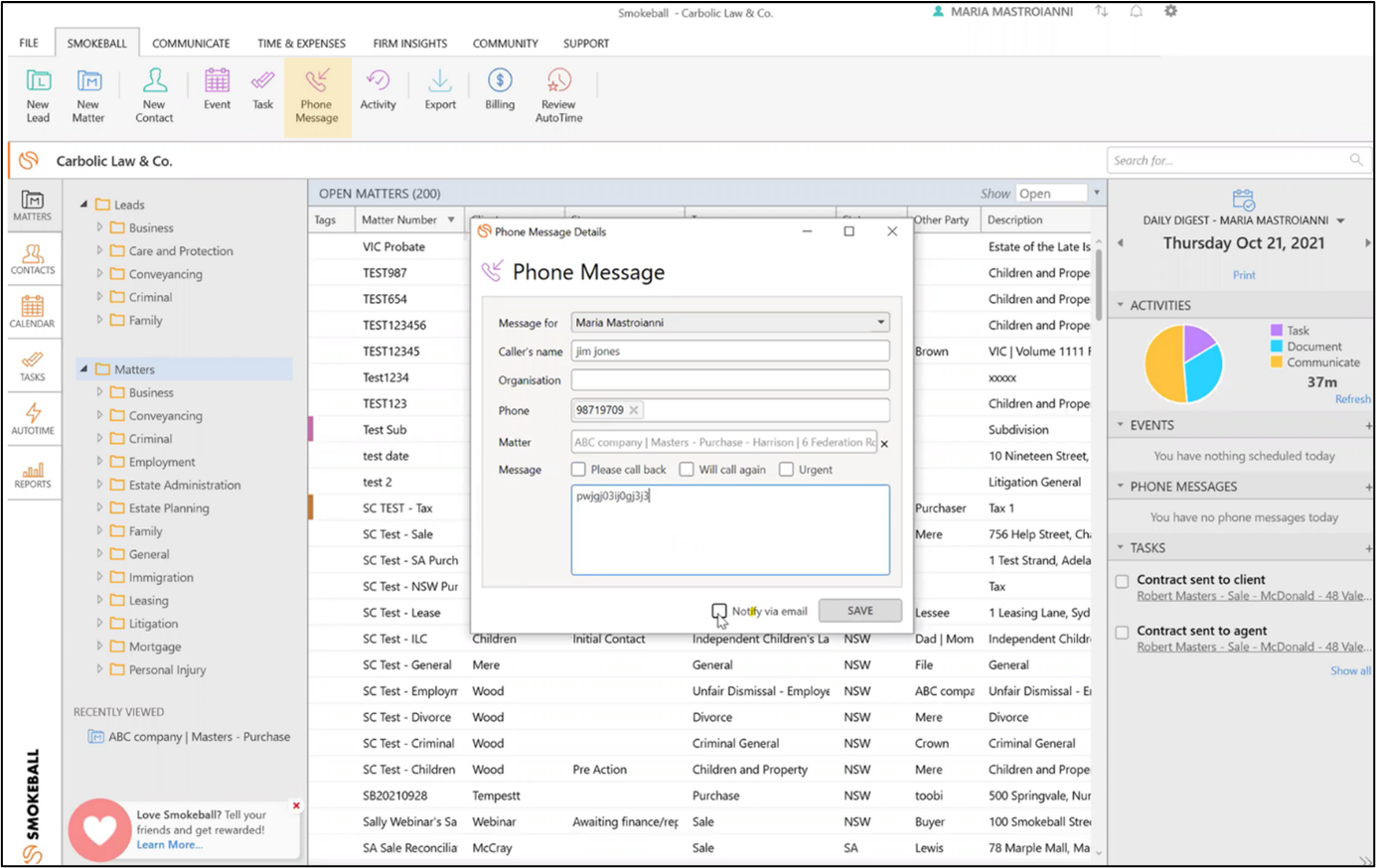The image size is (1376, 868).
Task: Open New Contact from the ribbon
Action: point(154,95)
